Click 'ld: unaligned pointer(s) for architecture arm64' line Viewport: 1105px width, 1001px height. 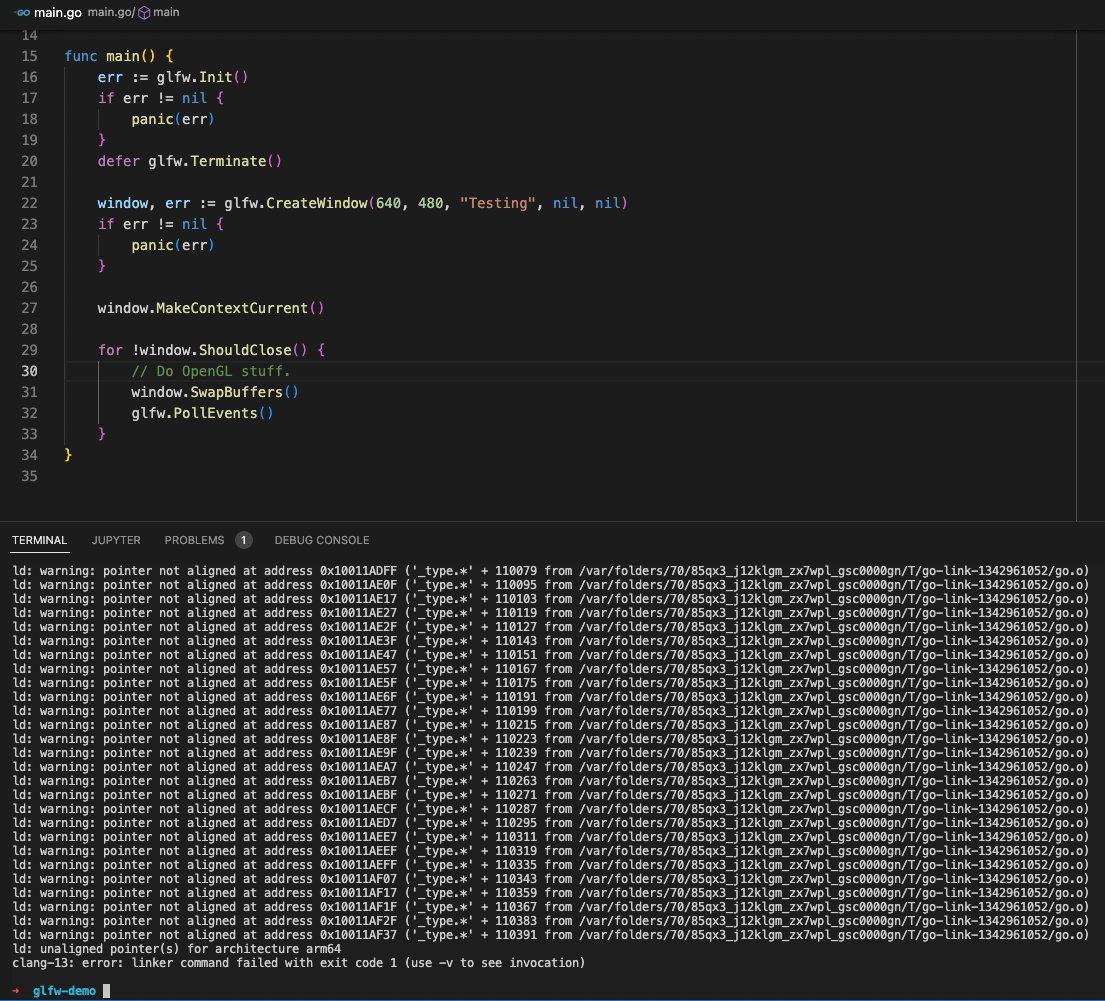click(176, 949)
